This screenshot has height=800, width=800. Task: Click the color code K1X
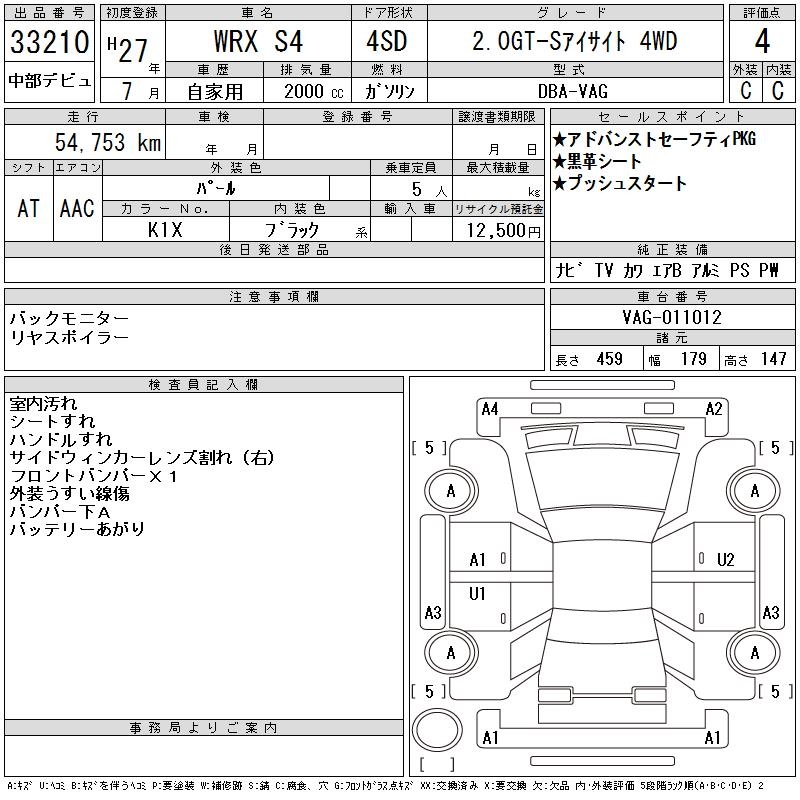[x=166, y=230]
